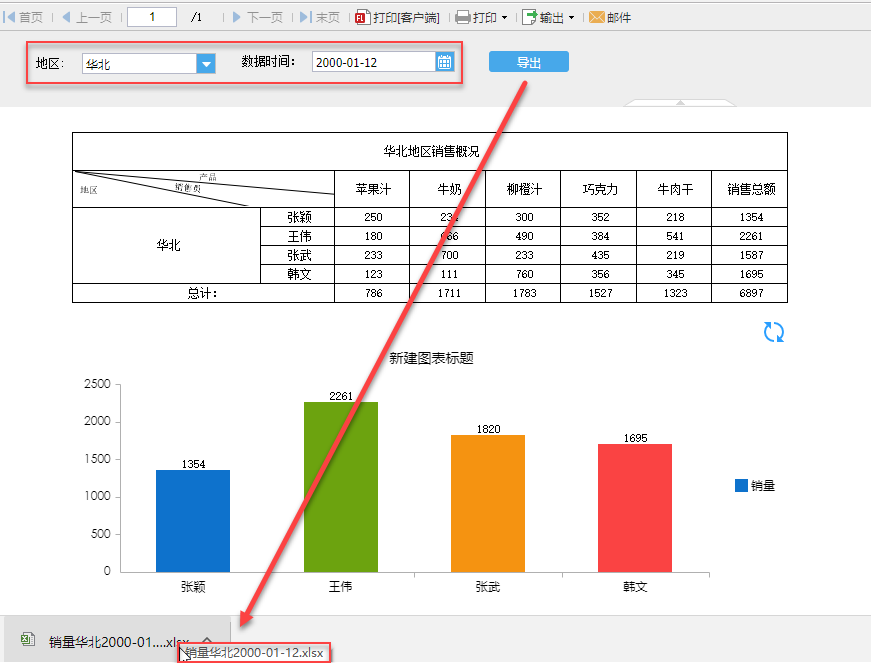Click the date field 2000-01-12

pos(374,62)
